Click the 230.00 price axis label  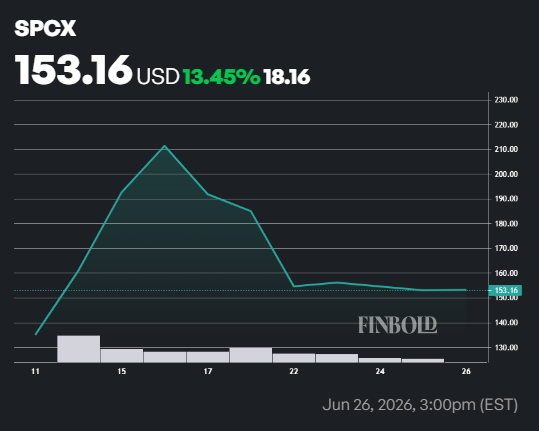(506, 100)
